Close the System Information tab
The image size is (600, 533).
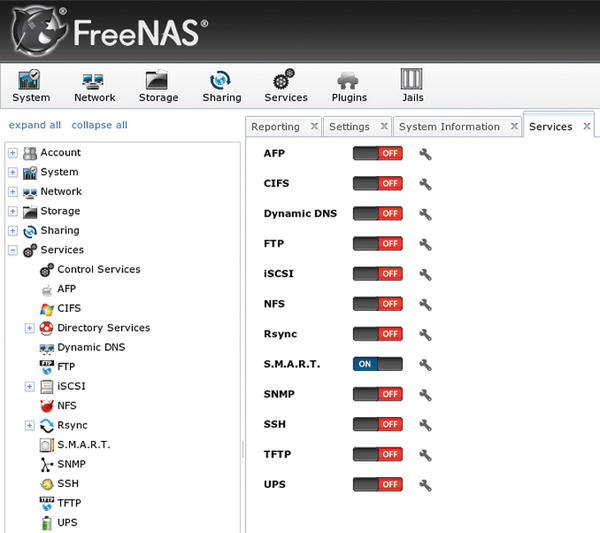pos(514,126)
